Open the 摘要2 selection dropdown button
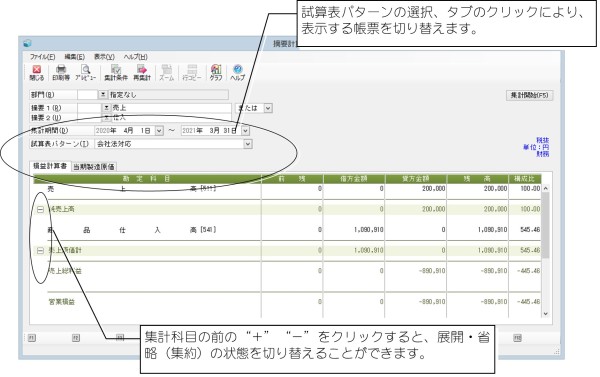Image resolution: width=600 pixels, height=377 pixels. tap(106, 118)
